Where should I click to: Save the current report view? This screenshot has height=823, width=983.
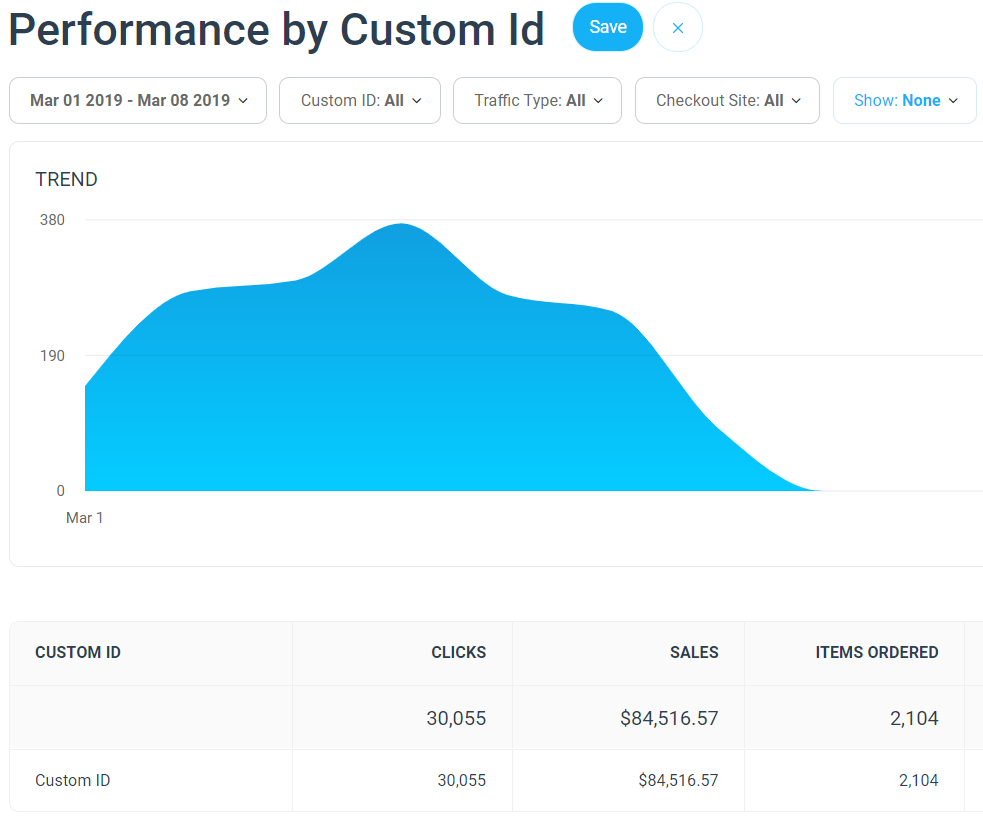click(x=607, y=27)
